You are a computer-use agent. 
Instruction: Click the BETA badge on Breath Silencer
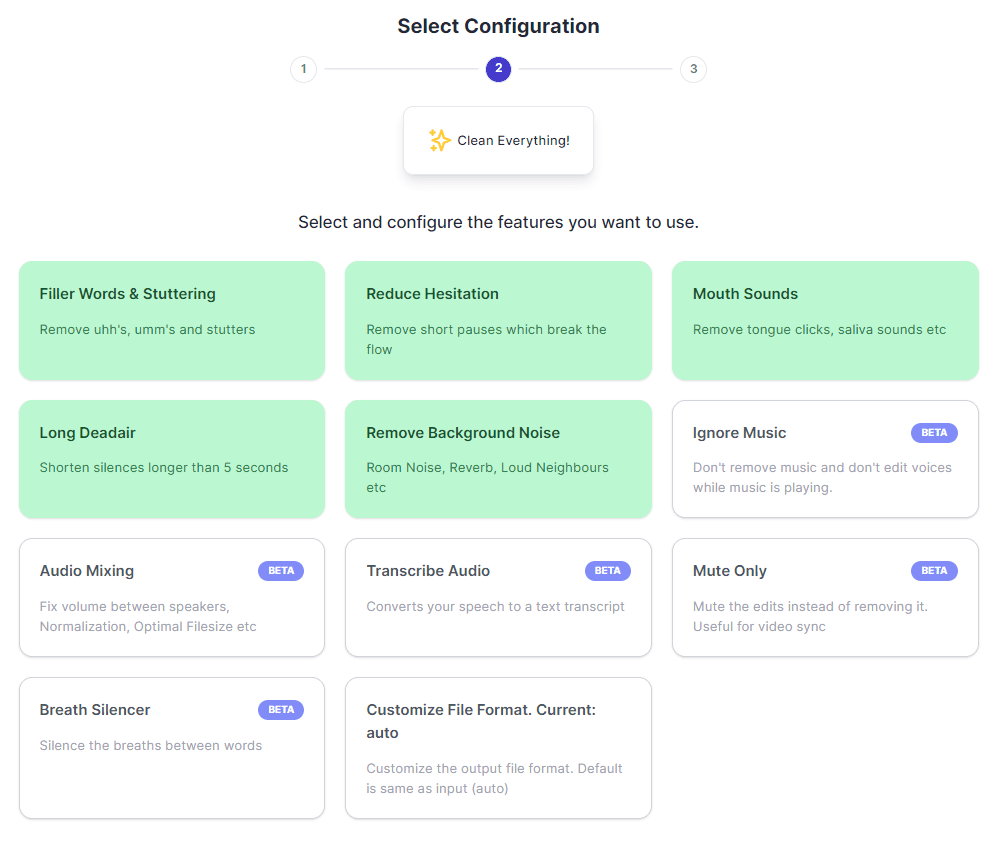[281, 710]
